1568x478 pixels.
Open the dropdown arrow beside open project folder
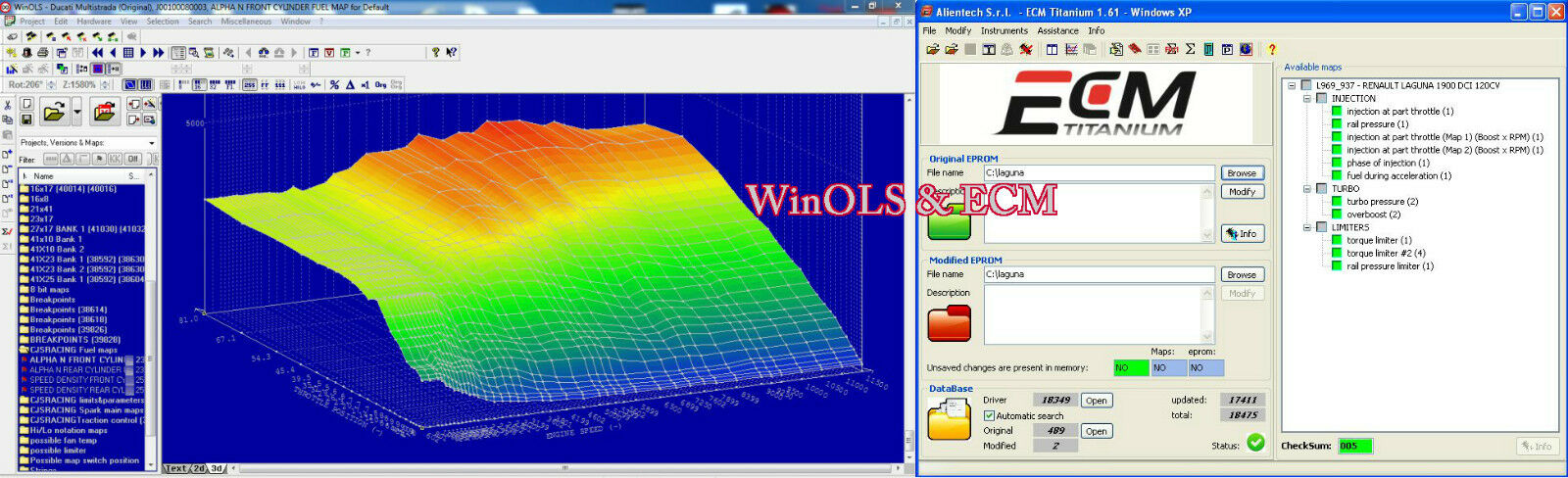point(76,112)
